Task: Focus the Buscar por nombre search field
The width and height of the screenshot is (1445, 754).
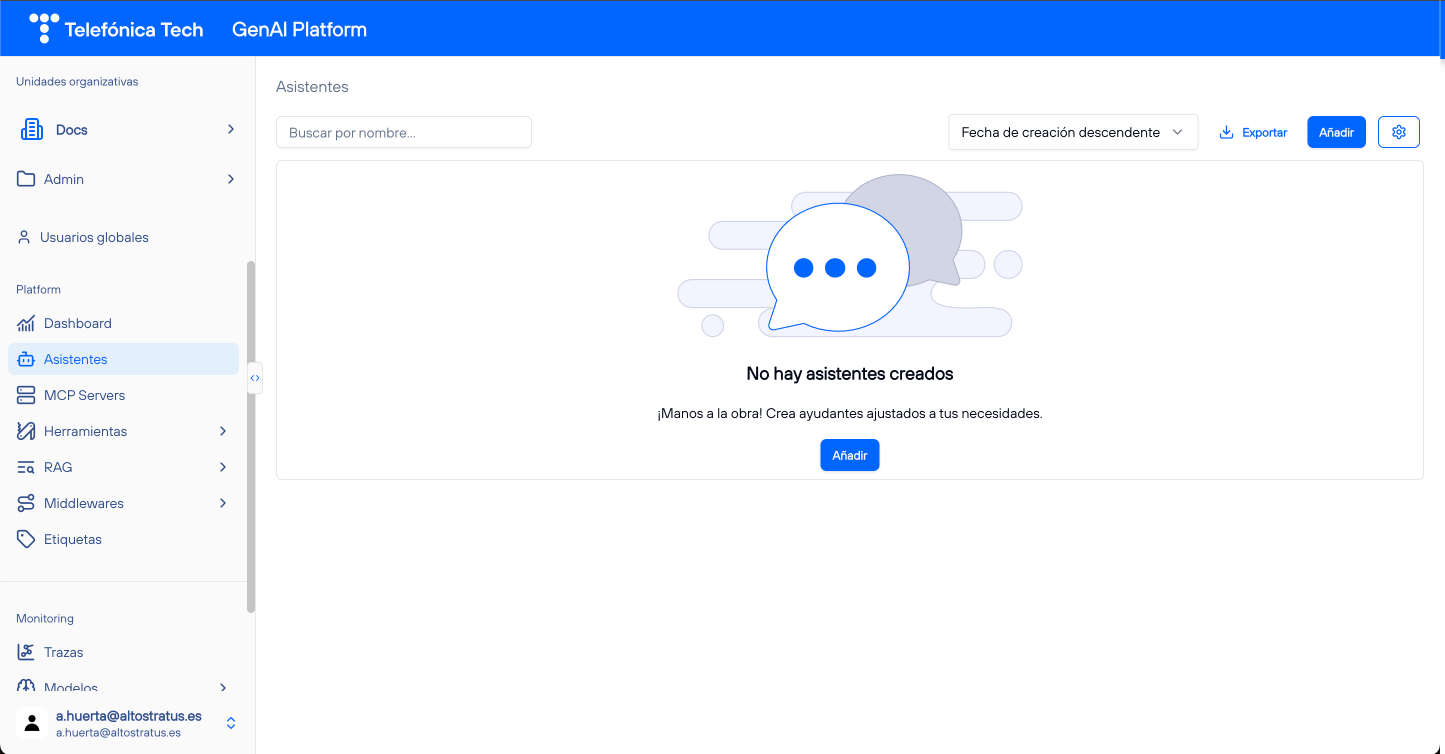Action: [x=403, y=132]
